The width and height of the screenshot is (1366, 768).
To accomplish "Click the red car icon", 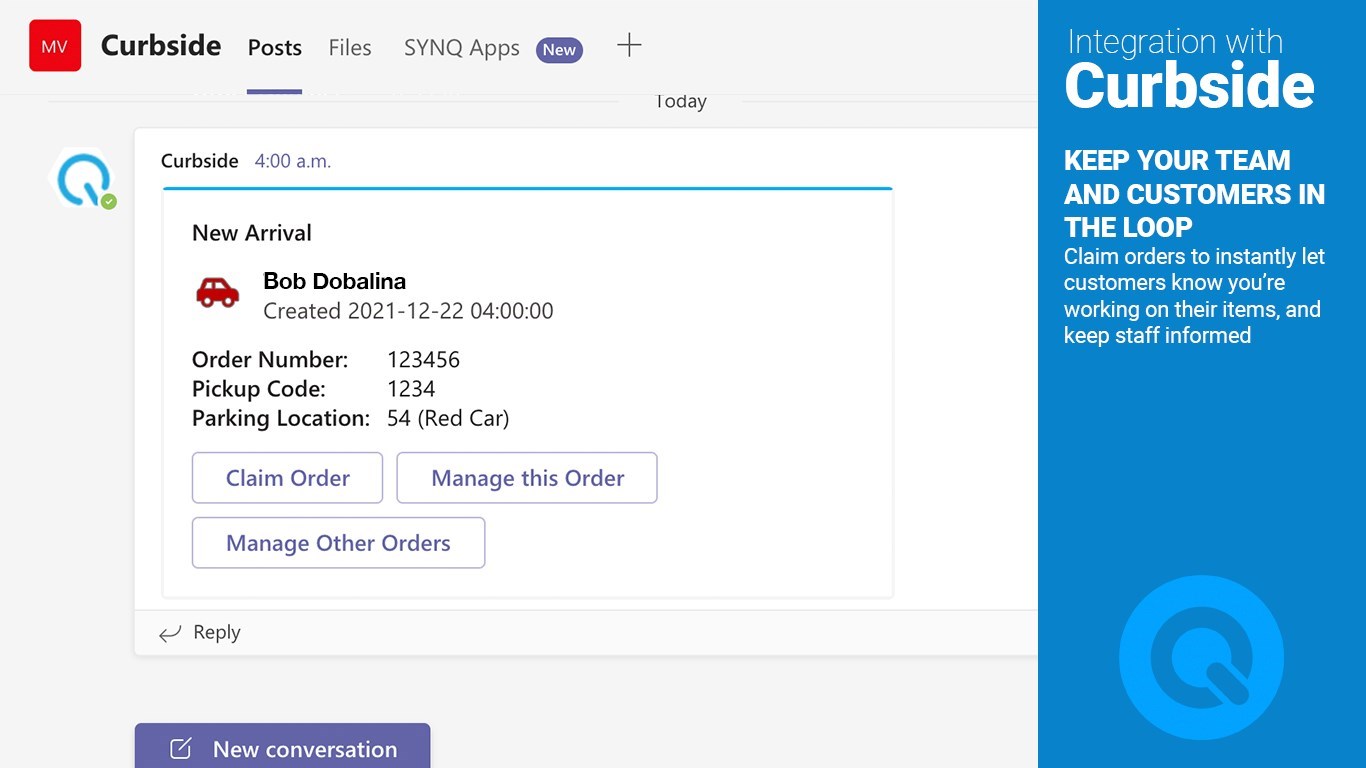I will point(217,292).
